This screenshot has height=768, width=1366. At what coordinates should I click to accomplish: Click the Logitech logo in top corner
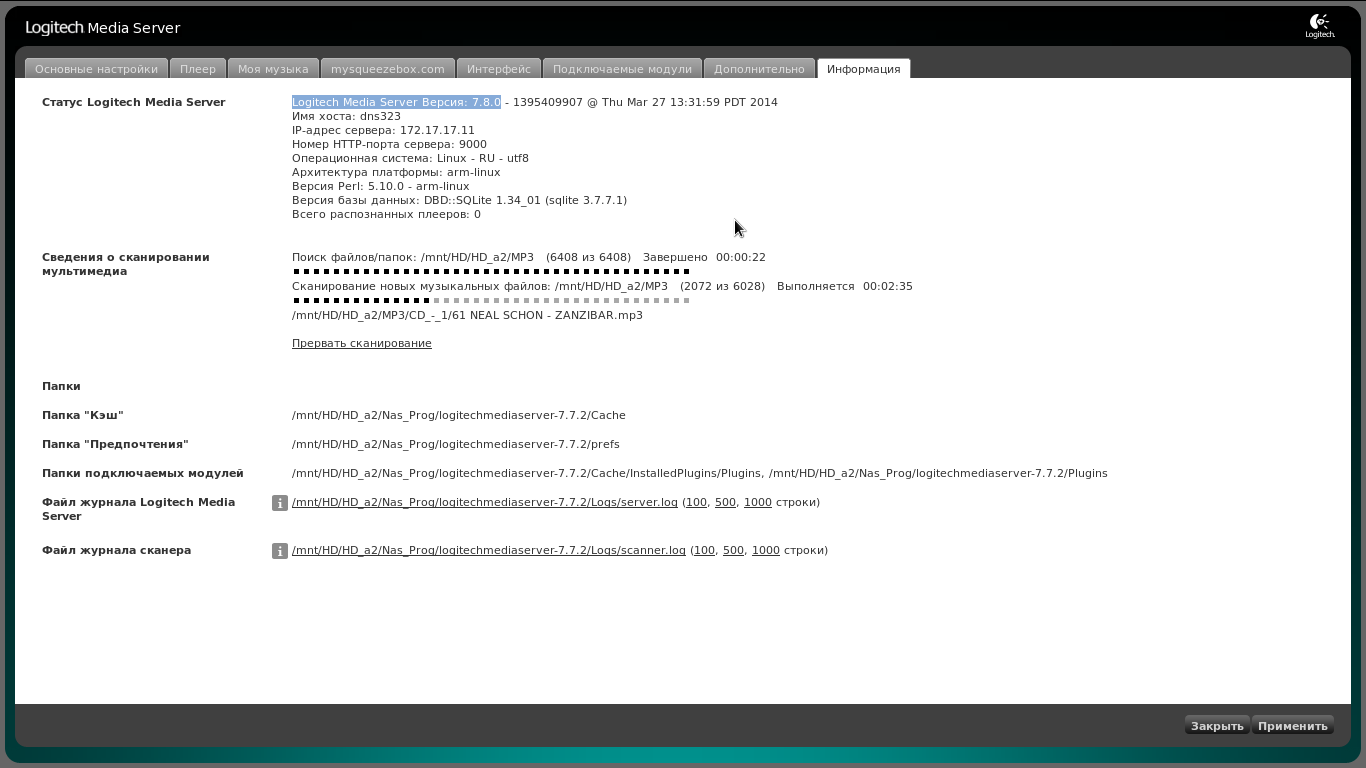[1320, 26]
